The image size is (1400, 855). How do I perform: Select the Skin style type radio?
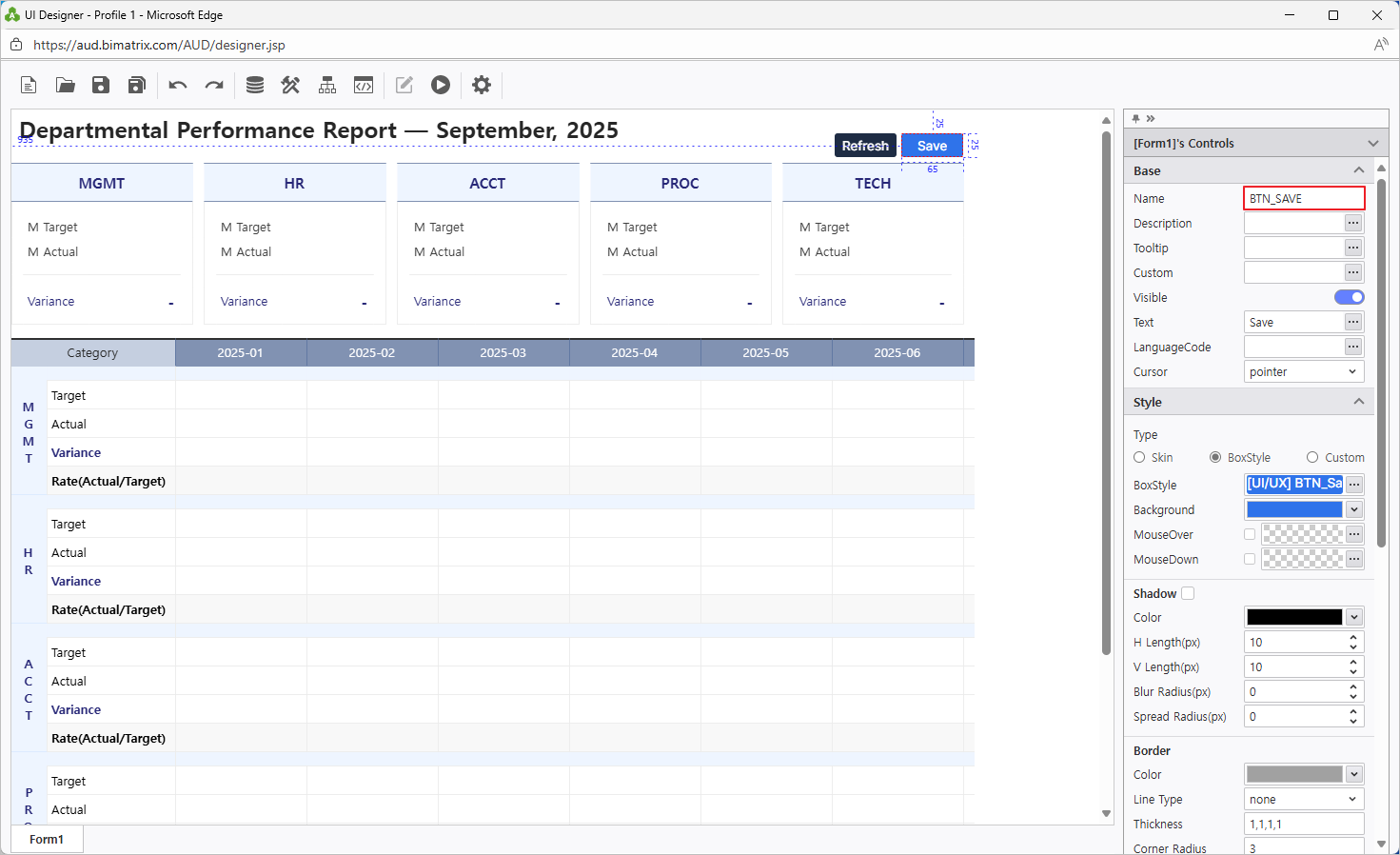pyautogui.click(x=1139, y=458)
